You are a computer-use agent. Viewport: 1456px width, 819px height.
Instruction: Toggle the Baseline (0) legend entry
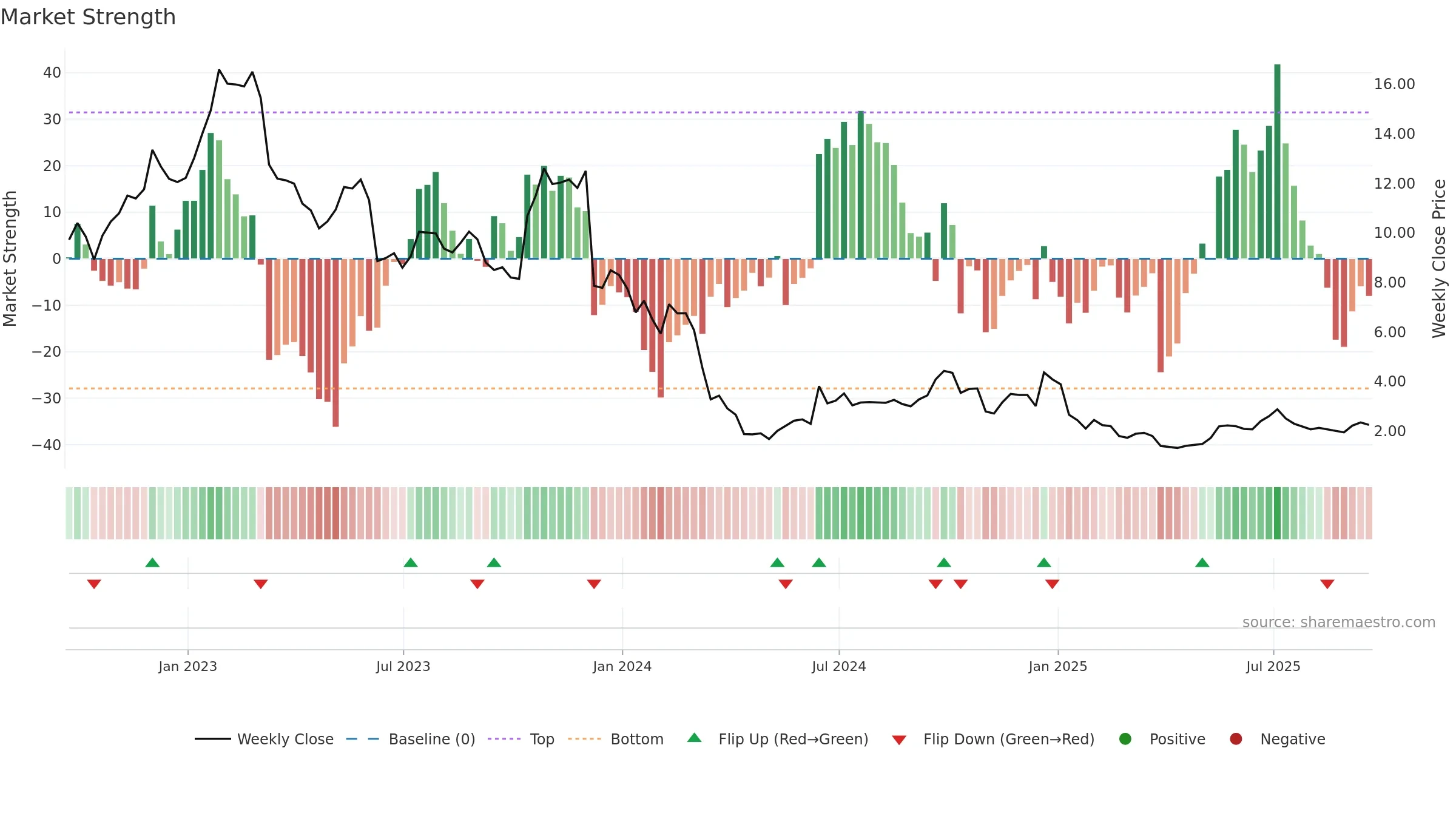click(410, 739)
